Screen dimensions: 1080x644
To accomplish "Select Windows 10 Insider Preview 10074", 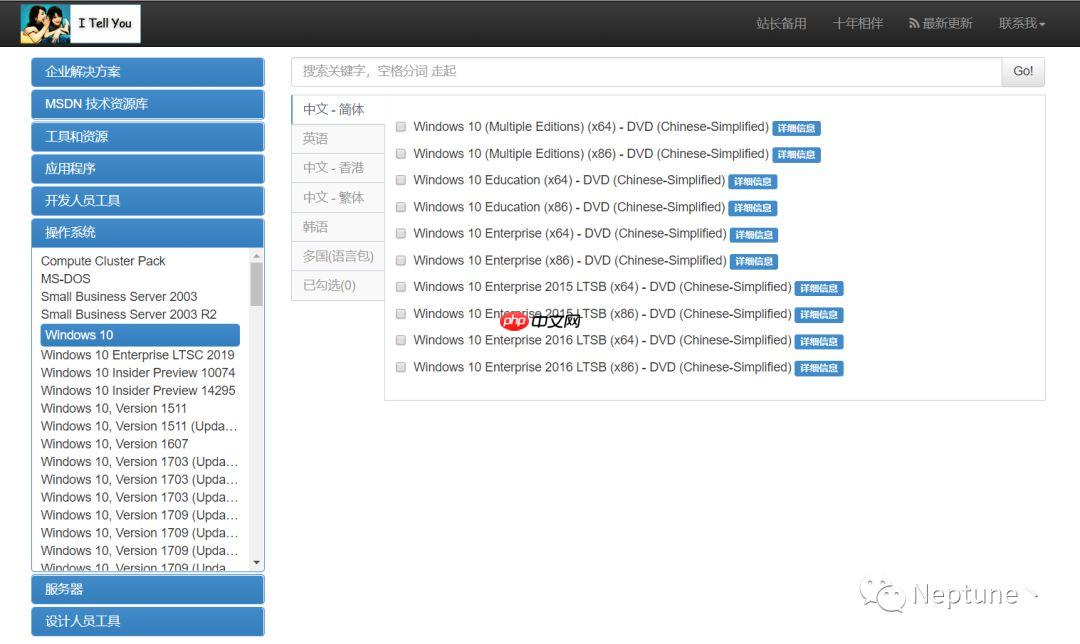I will coord(138,373).
